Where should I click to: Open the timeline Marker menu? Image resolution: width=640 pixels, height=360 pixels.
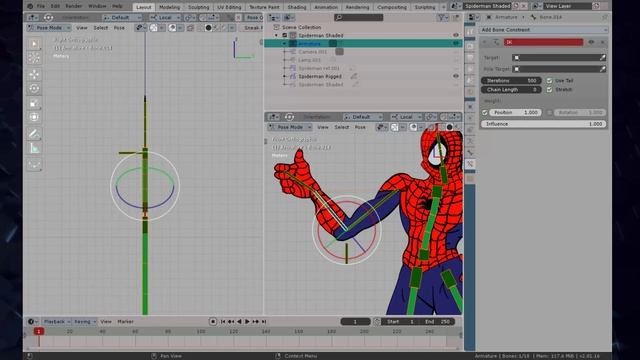[x=126, y=322]
